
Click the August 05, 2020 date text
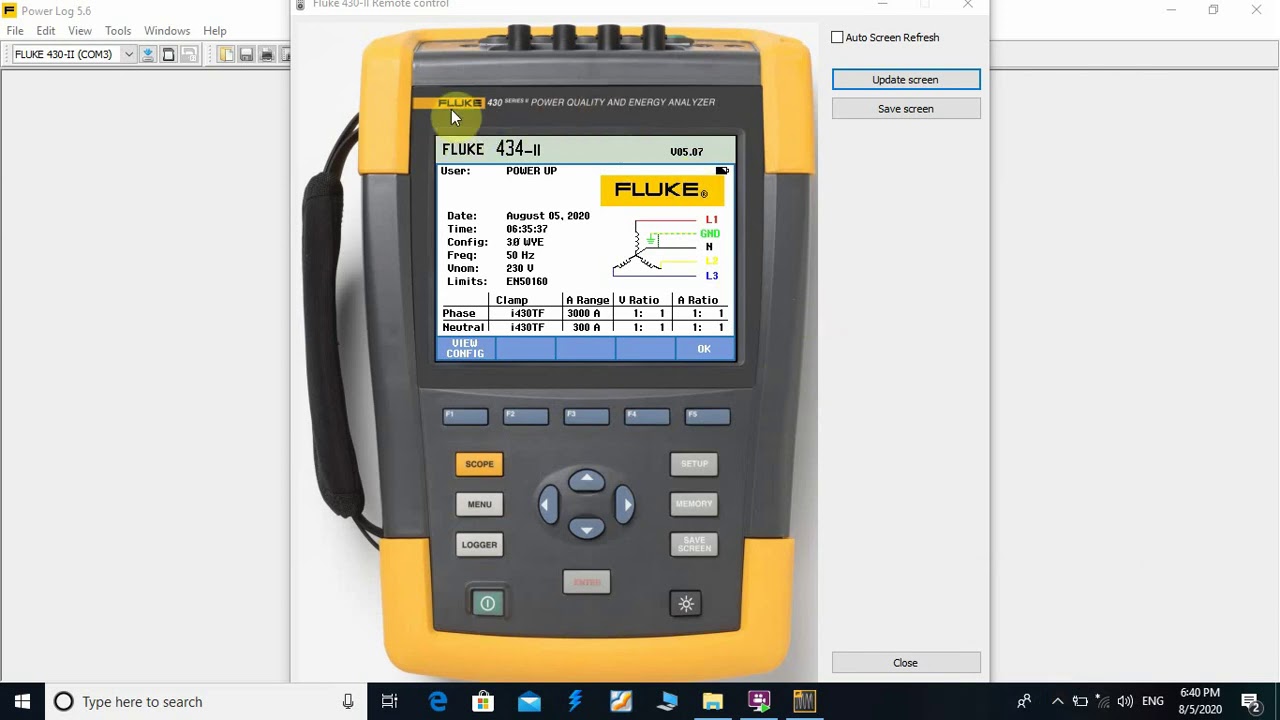click(548, 216)
